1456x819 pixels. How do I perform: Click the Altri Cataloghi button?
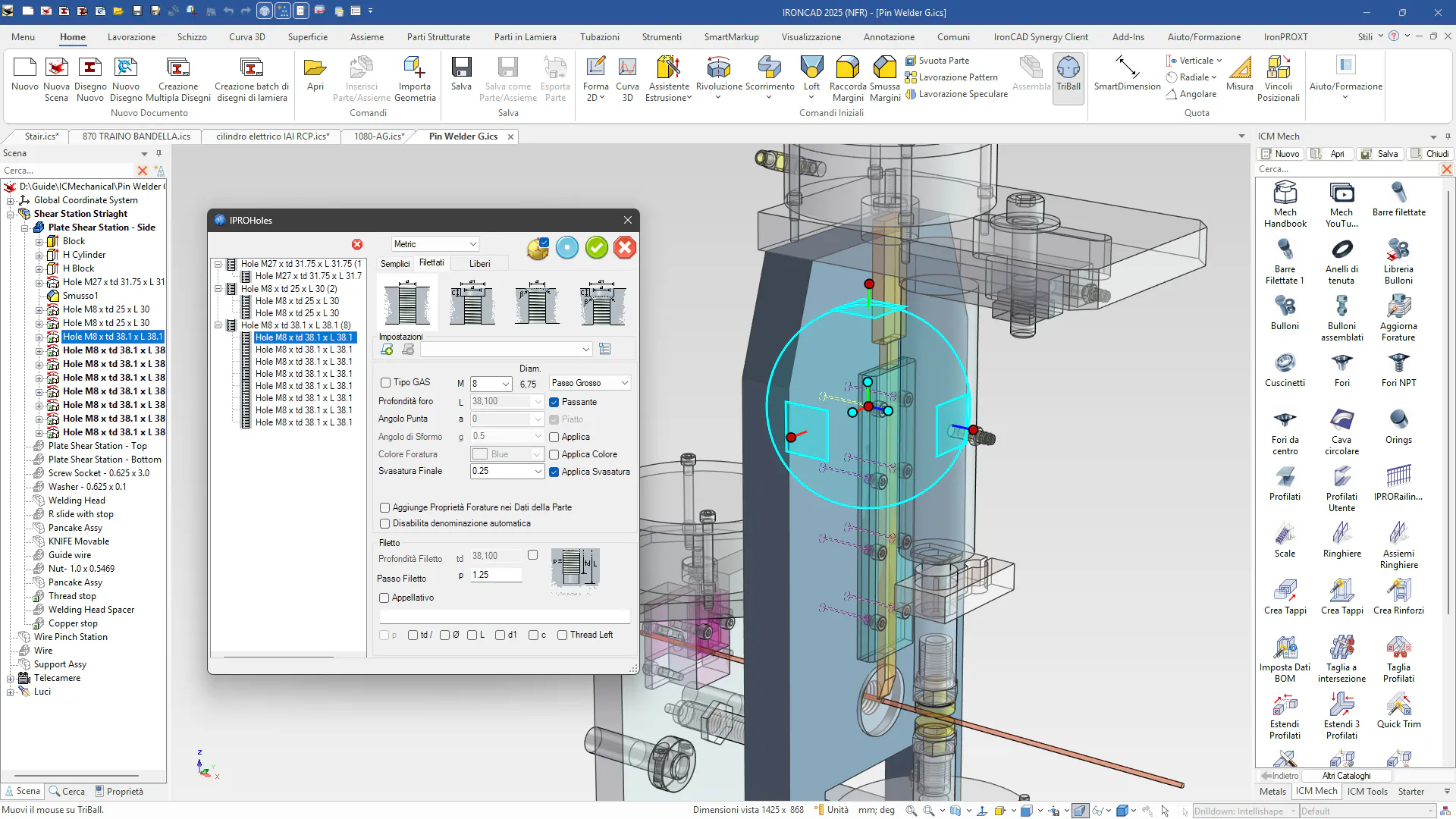[1346, 776]
